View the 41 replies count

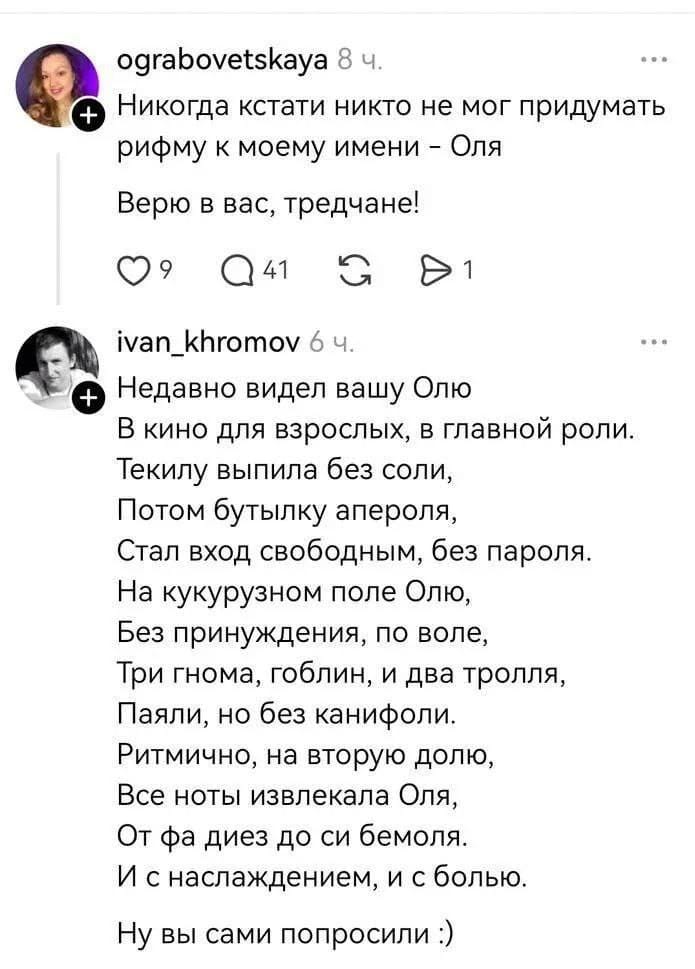(277, 269)
